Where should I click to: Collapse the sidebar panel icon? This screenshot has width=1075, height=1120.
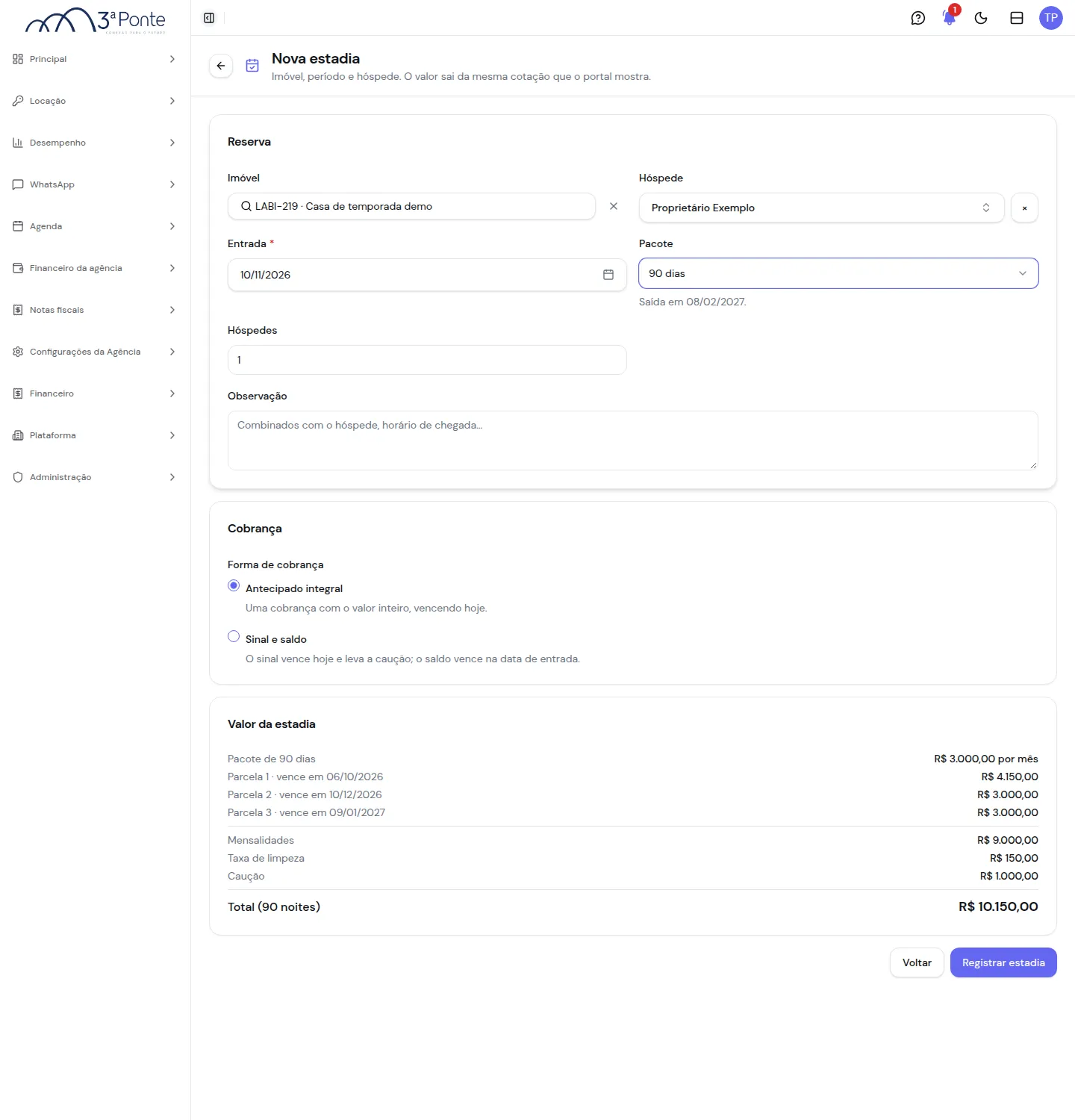coord(209,18)
